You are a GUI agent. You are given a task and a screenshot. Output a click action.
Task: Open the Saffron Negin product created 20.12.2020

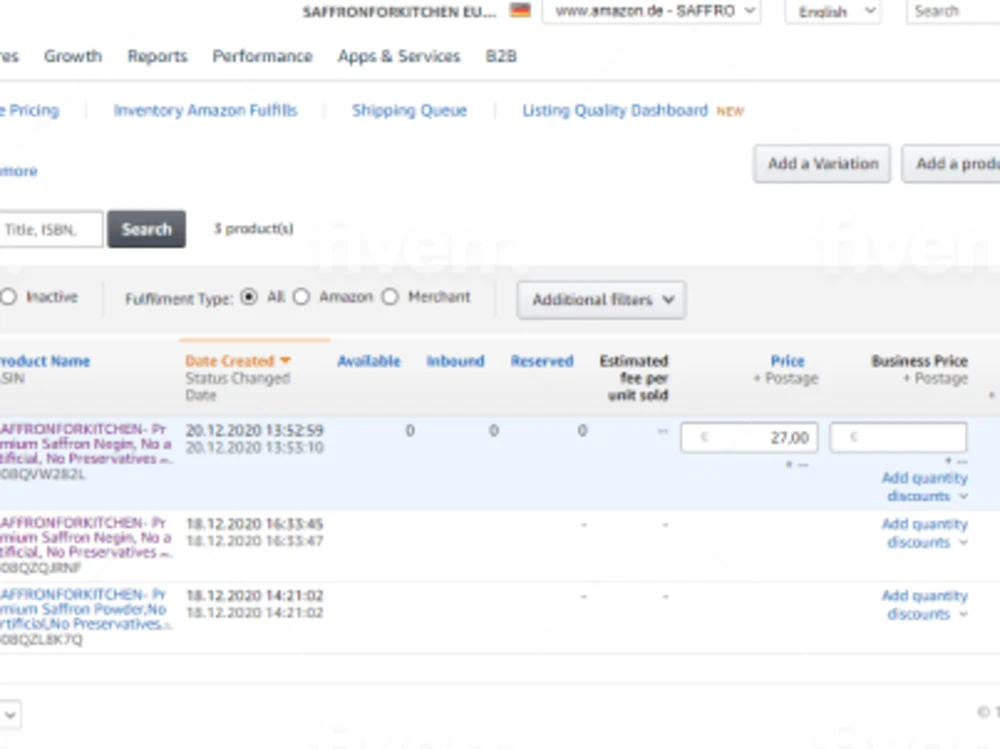click(x=85, y=443)
